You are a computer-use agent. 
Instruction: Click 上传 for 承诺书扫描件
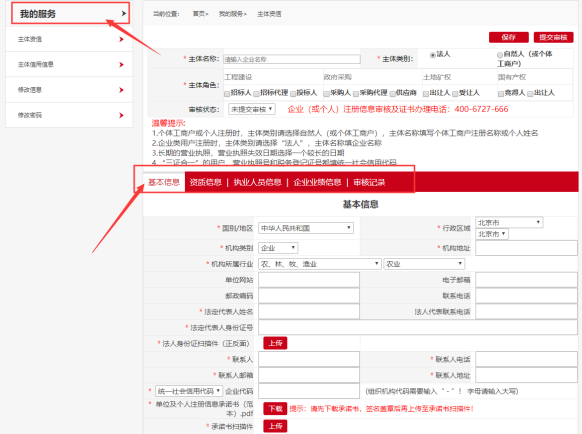(x=275, y=426)
